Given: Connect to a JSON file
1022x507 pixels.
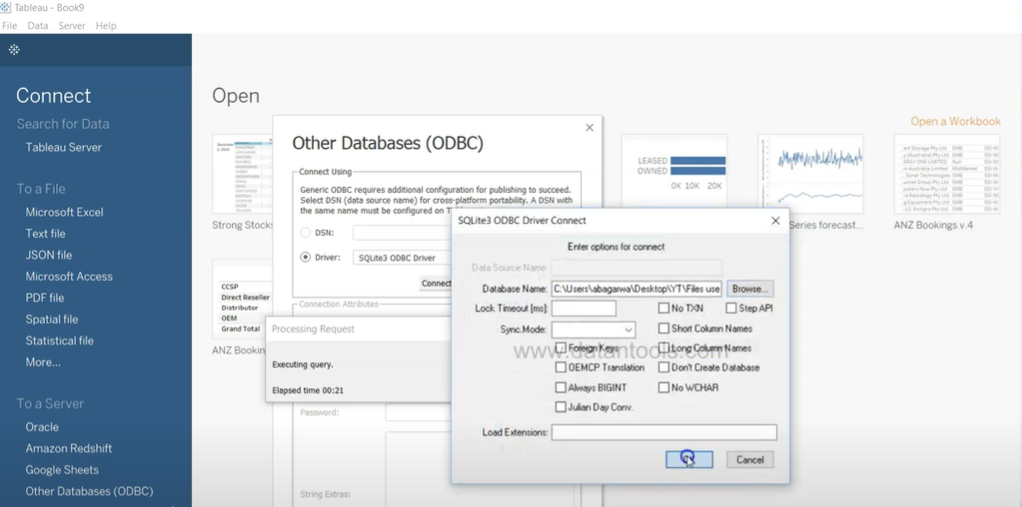Looking at the screenshot, I should tap(49, 255).
